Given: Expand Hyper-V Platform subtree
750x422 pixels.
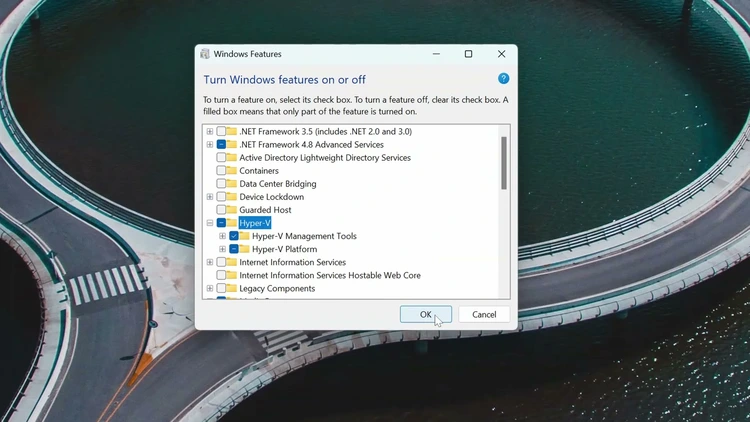Looking at the screenshot, I should pyautogui.click(x=222, y=249).
